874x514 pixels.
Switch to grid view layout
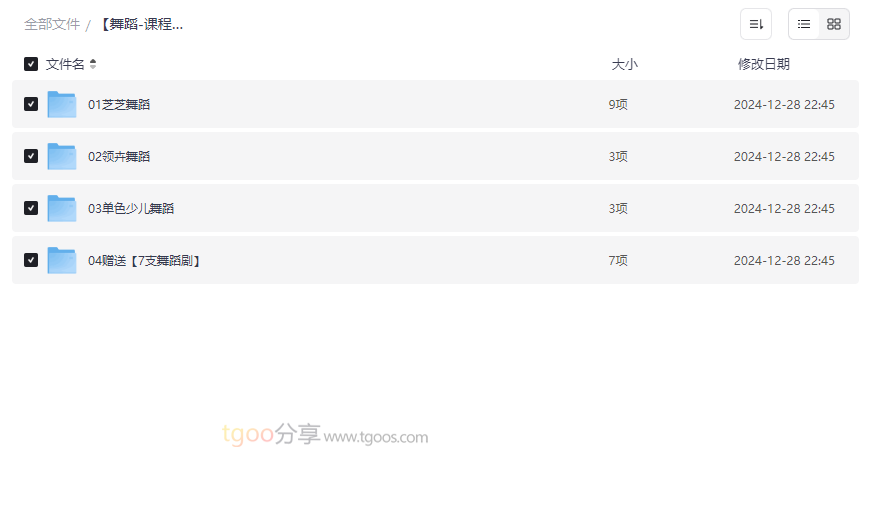tap(834, 24)
